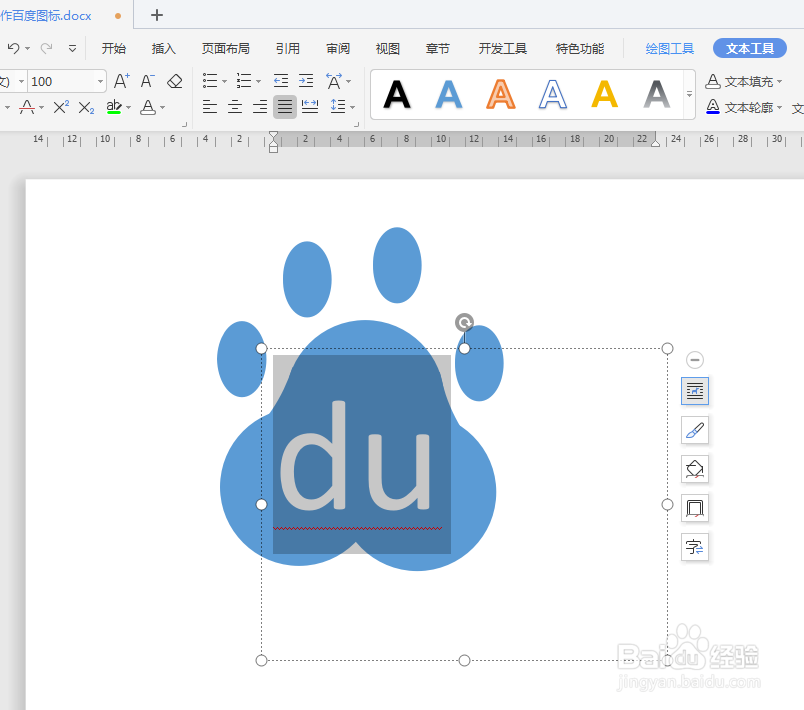Increase font size with A+ icon
Screen dimensions: 804x710
(x=122, y=81)
